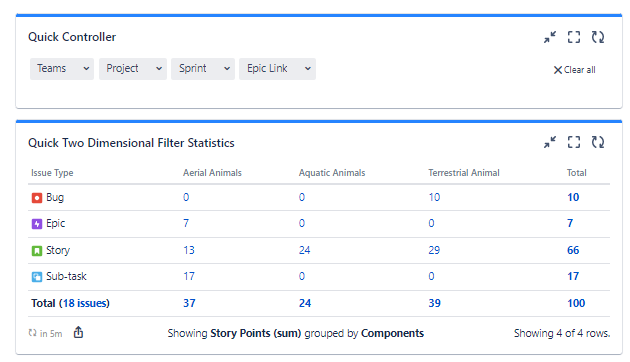The image size is (630, 362).
Task: Click the auto-refresh 'in 5m' indicator
Action: coord(45,333)
